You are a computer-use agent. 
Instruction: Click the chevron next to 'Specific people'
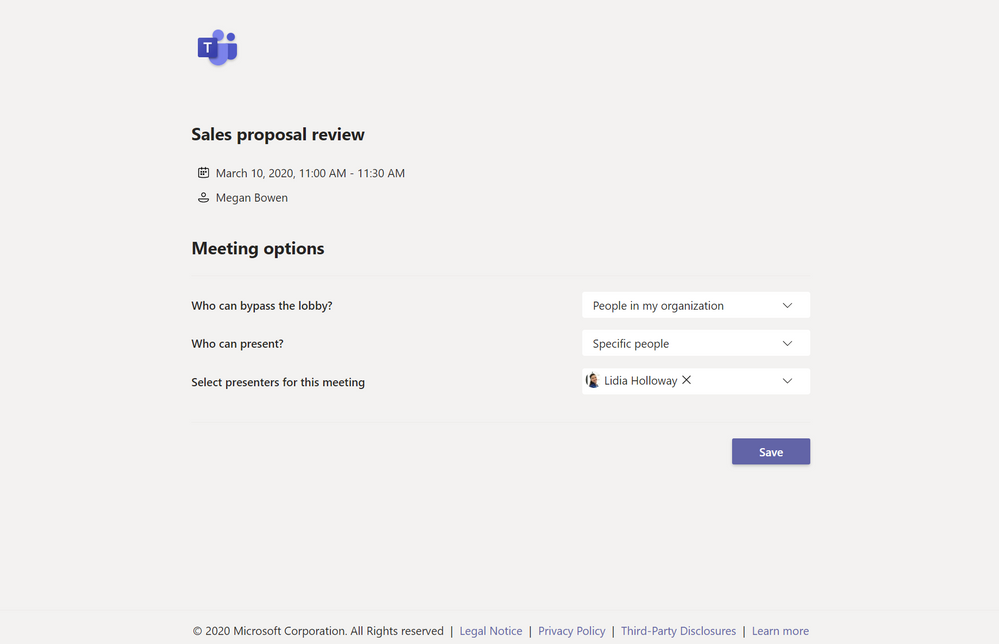pyautogui.click(x=787, y=343)
